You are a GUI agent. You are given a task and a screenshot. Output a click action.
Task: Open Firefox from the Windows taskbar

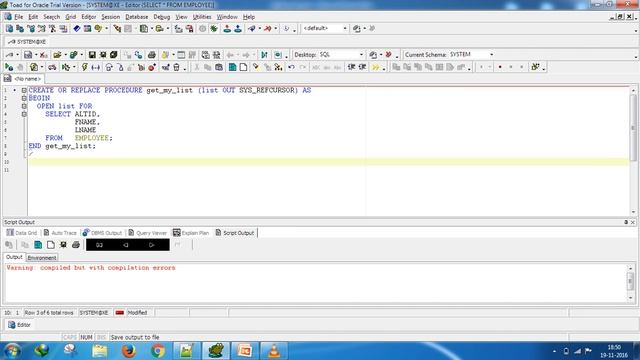tap(129, 351)
